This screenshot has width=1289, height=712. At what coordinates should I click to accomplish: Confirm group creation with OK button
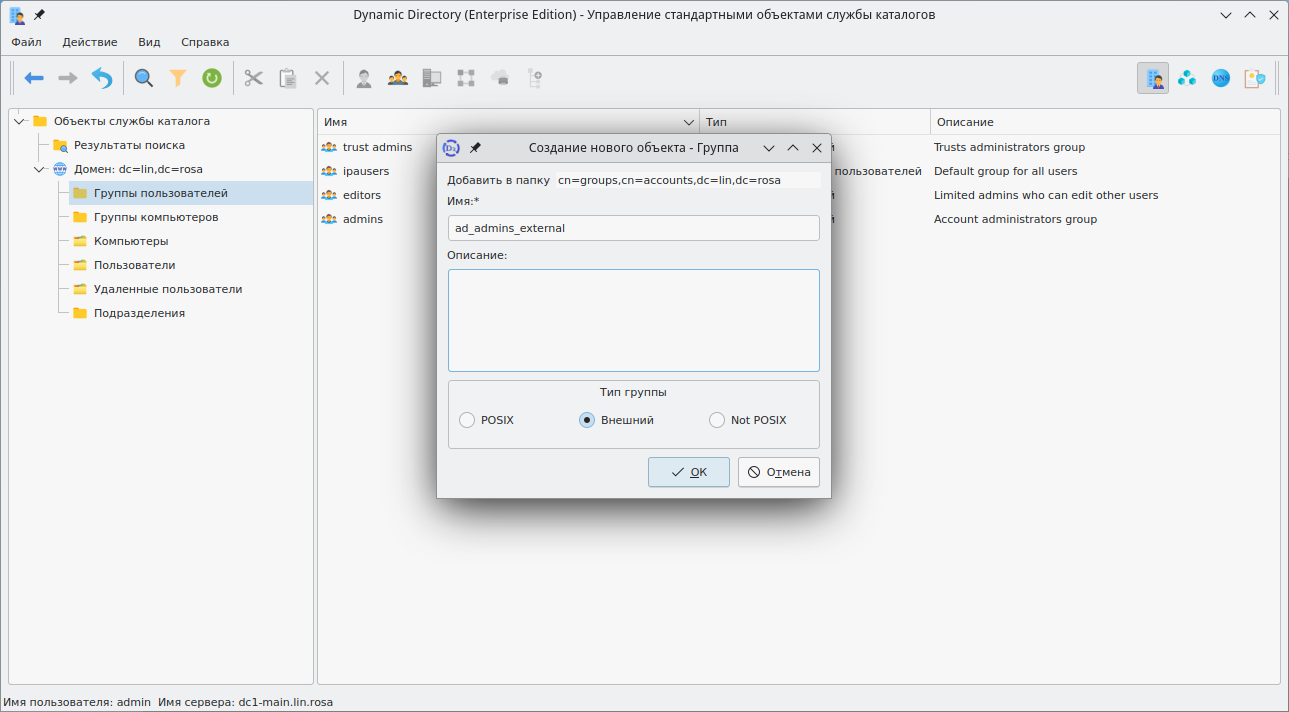(x=688, y=472)
